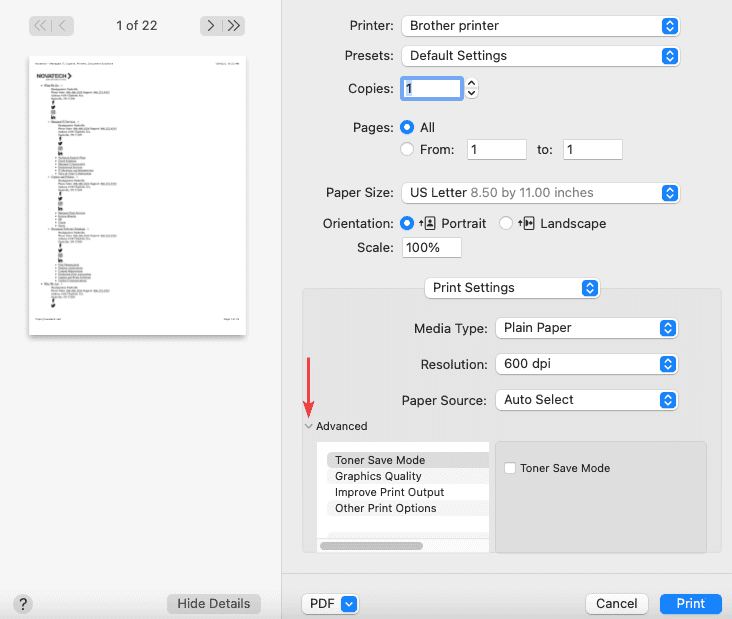The width and height of the screenshot is (732, 619).
Task: Open PDF options dropdown arrow
Action: 349,603
